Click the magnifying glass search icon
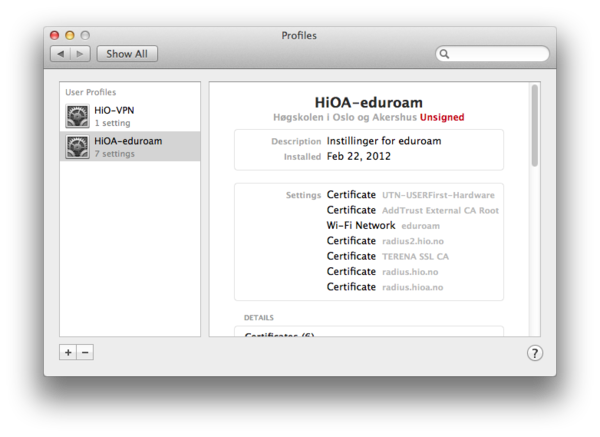 pos(444,54)
